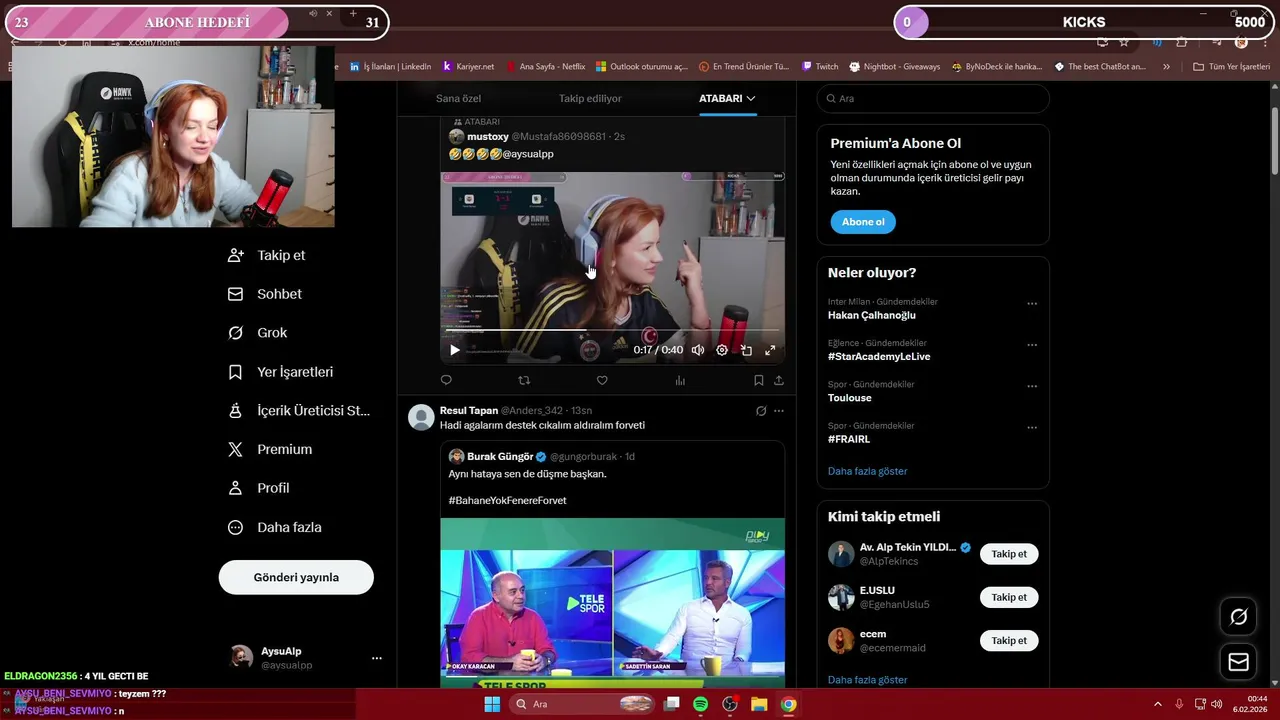
Task: Open floating messages envelope button
Action: pos(1238,662)
